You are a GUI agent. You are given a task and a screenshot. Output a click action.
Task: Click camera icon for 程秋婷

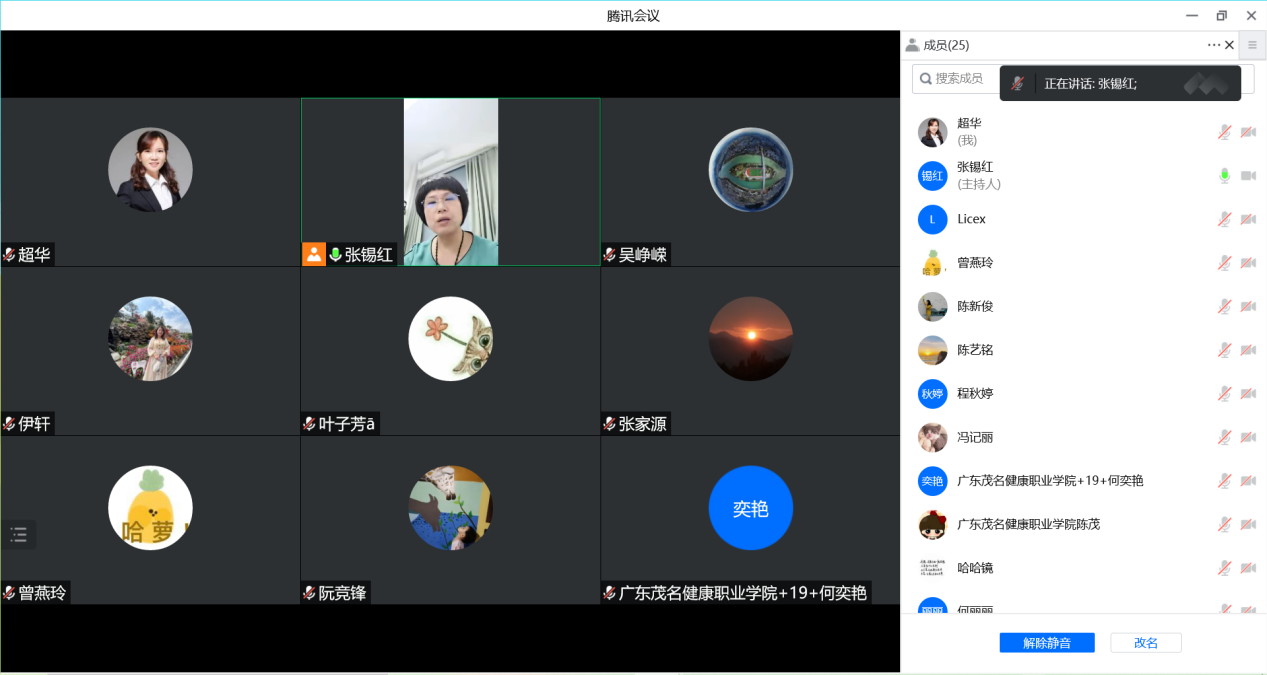click(x=1248, y=394)
